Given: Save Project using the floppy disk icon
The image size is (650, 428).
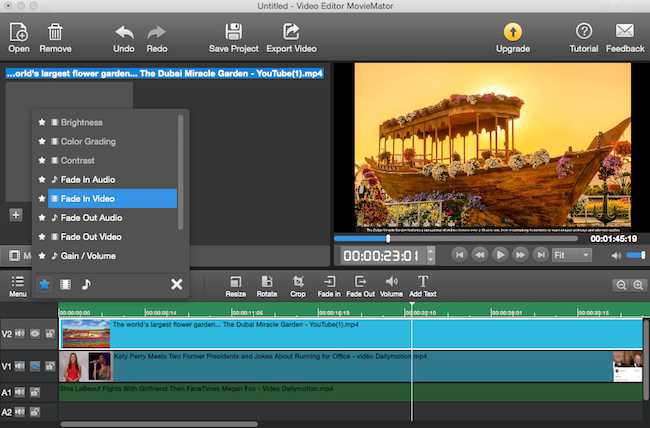Looking at the screenshot, I should [233, 32].
